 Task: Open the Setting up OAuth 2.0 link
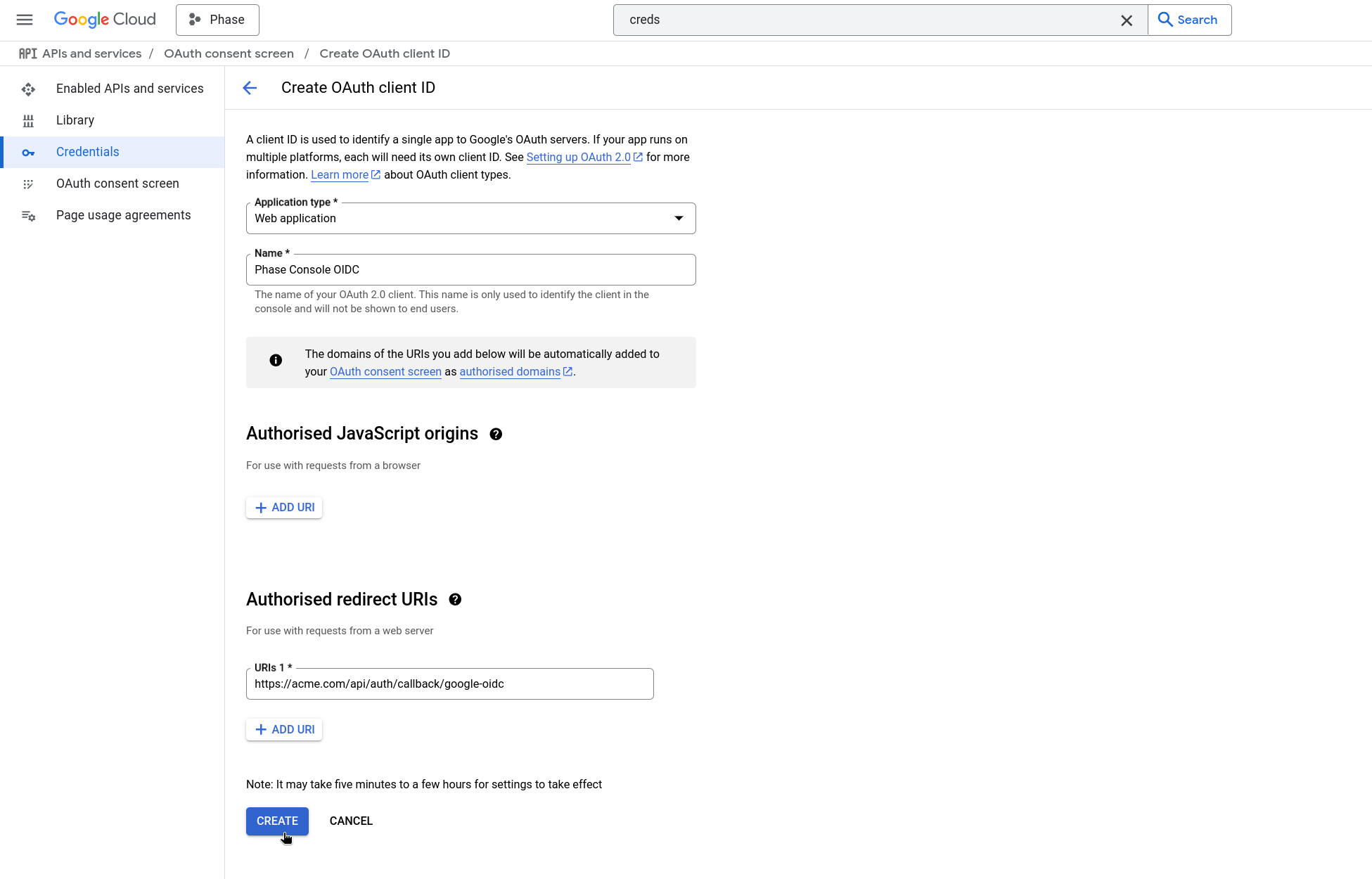pos(579,157)
